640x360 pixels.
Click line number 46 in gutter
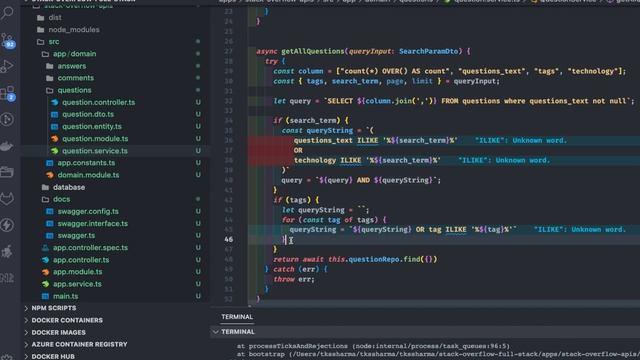[x=229, y=240]
